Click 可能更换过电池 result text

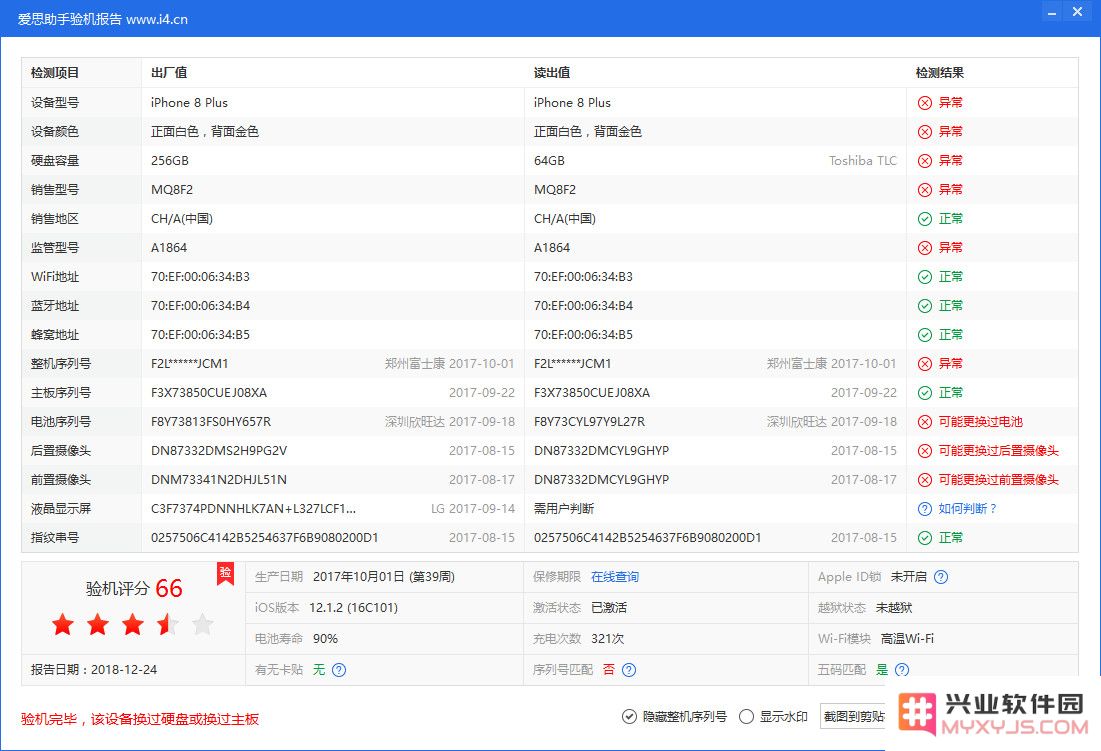click(x=980, y=422)
